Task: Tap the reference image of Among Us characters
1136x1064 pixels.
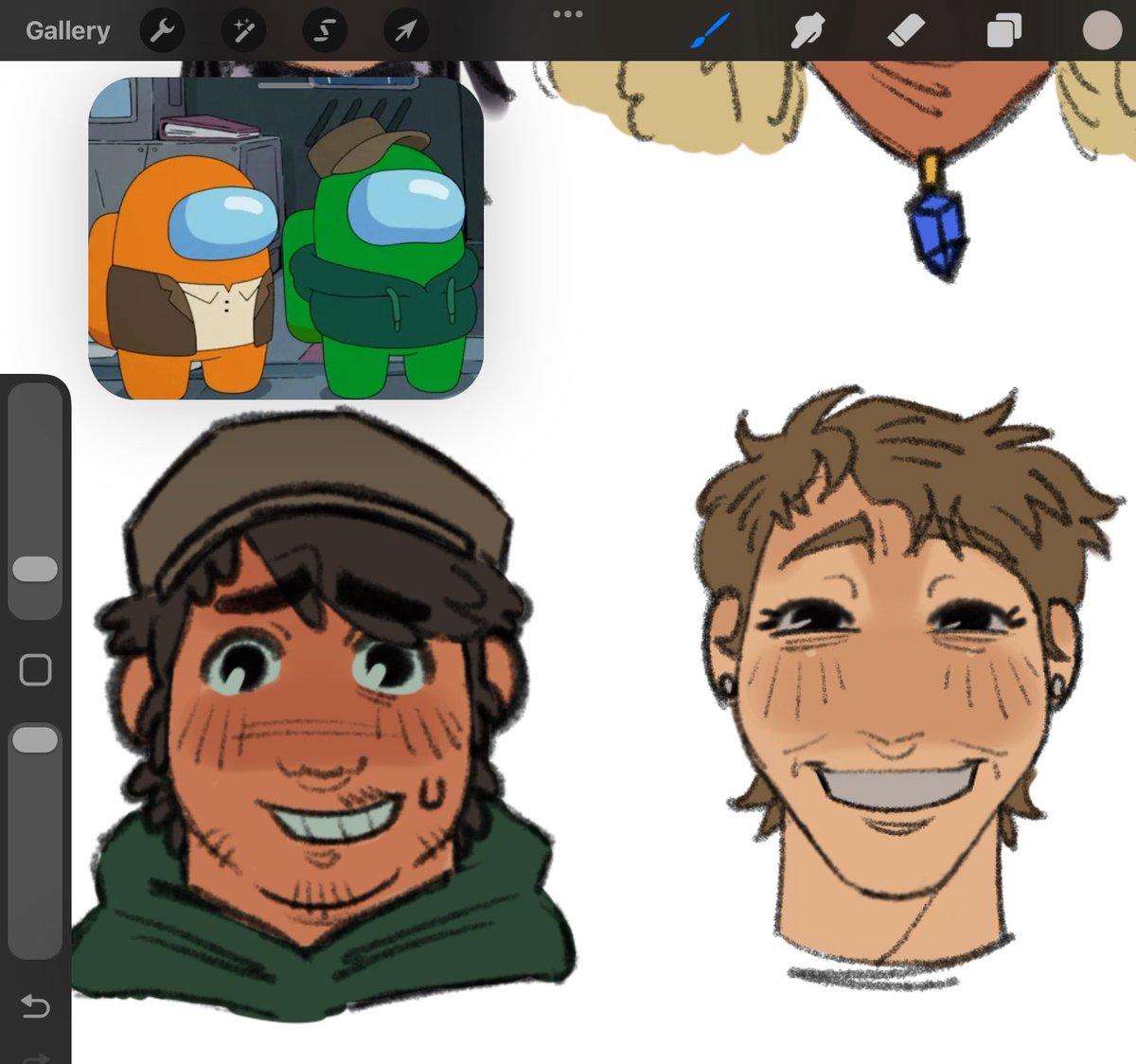Action: click(x=286, y=239)
